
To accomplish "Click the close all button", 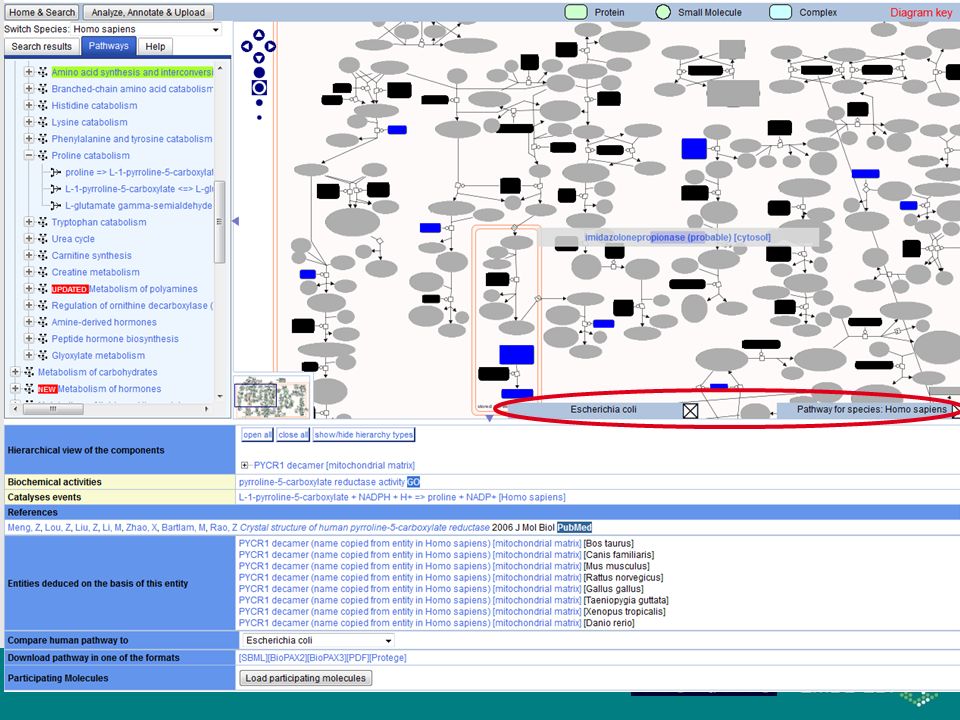I will pyautogui.click(x=293, y=435).
